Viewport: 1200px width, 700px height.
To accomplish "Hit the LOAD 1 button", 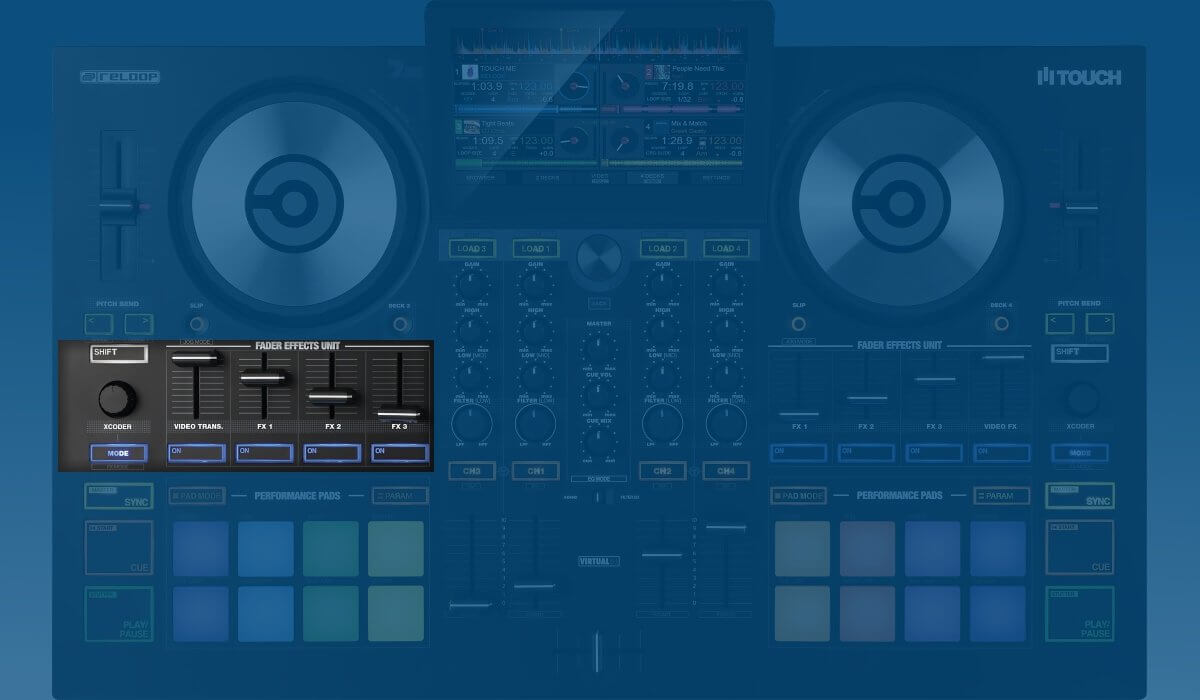I will coord(535,248).
